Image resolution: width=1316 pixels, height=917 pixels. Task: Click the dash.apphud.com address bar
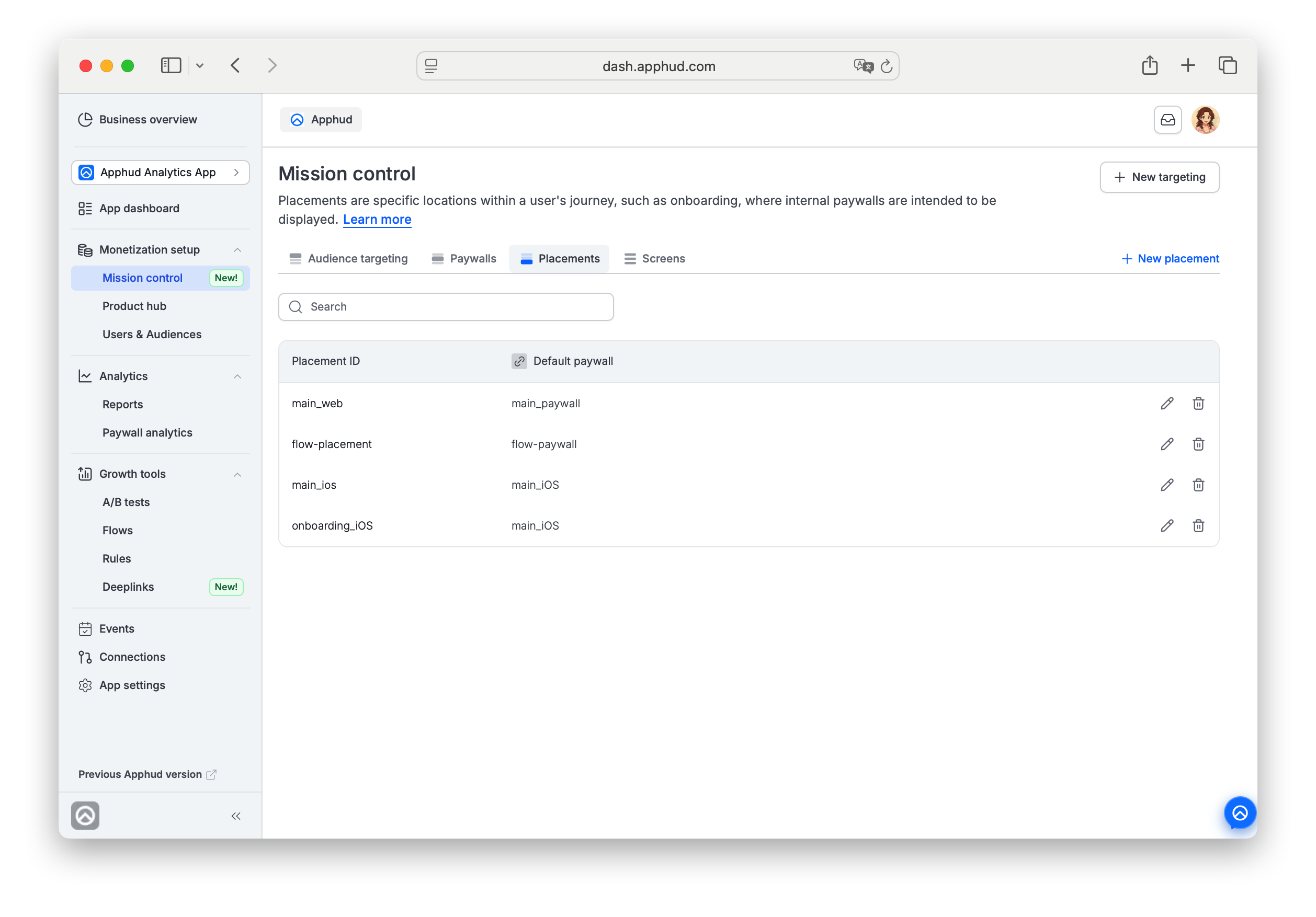657,66
